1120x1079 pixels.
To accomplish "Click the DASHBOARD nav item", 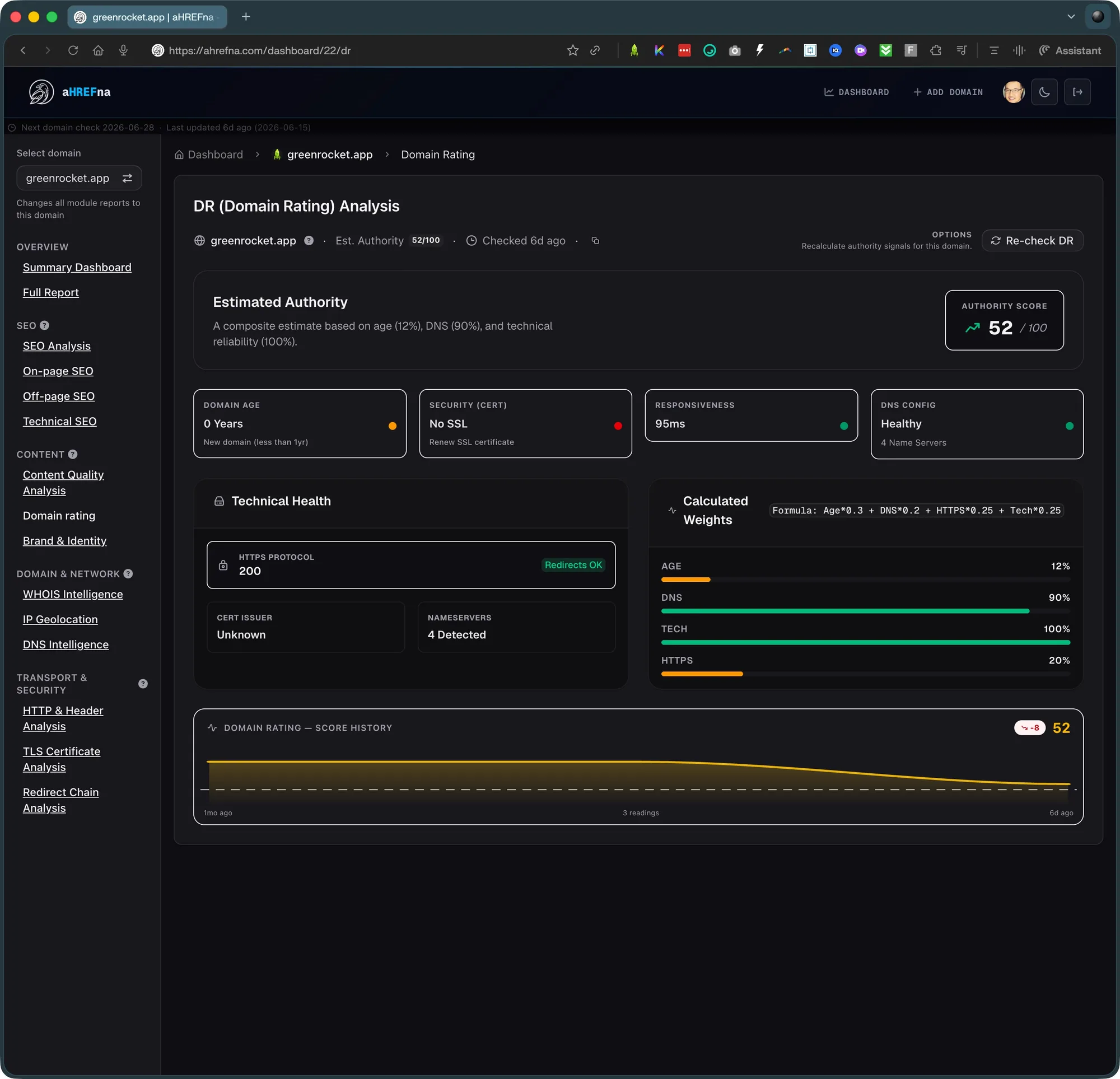I will tap(856, 92).
